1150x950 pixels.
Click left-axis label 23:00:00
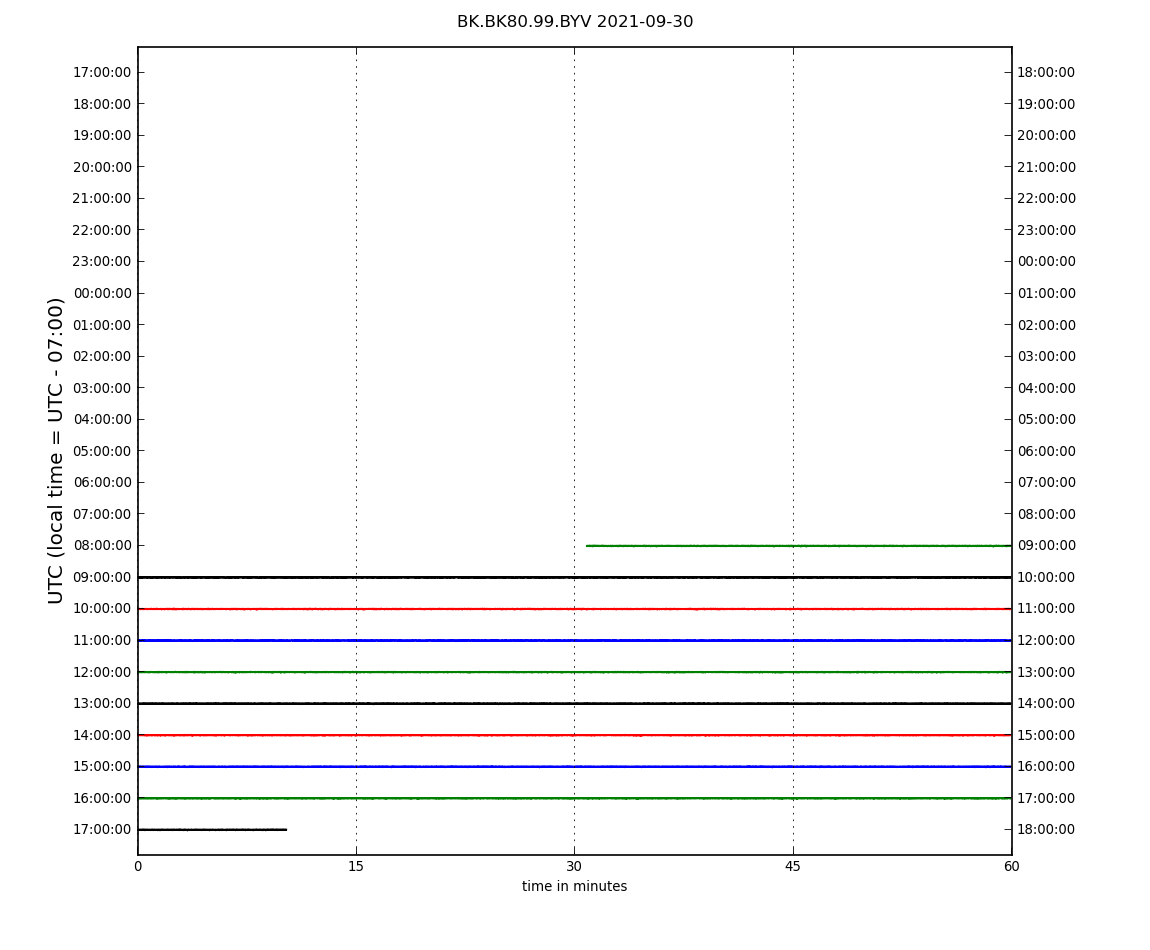[x=102, y=262]
